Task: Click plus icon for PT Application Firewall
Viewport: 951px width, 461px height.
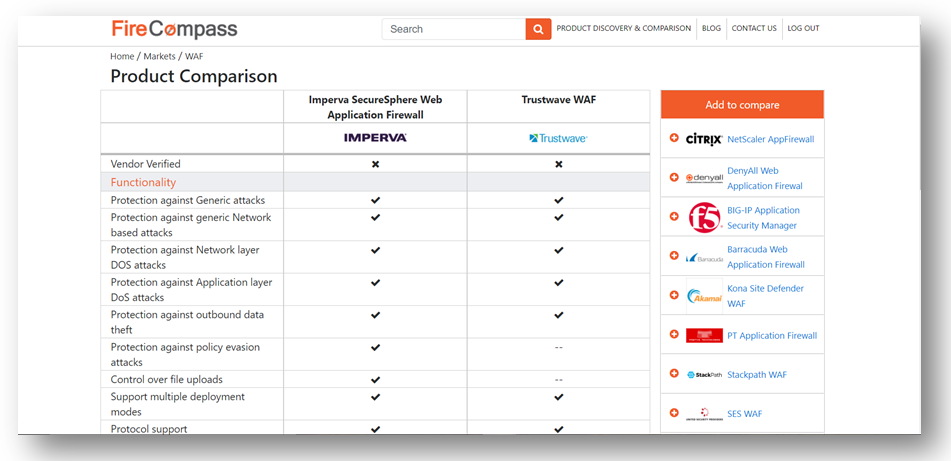Action: click(x=674, y=334)
